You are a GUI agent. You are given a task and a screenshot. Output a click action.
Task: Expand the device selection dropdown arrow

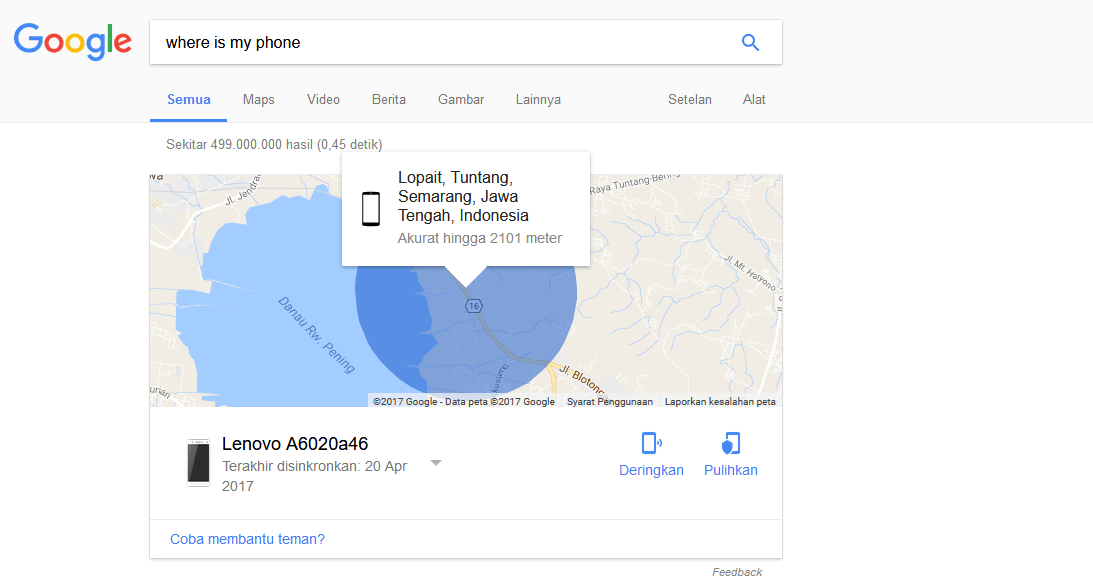coord(436,463)
